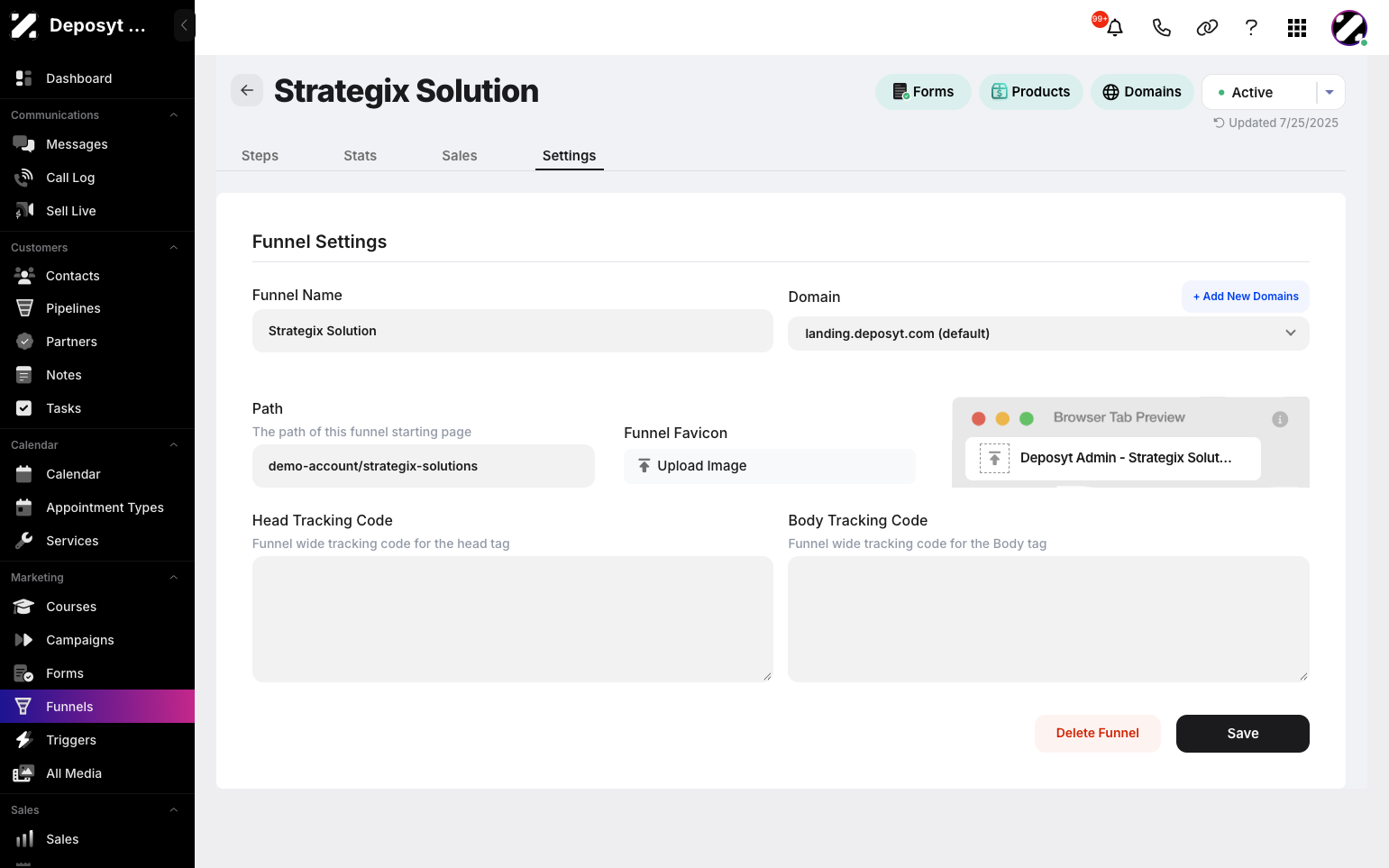
Task: Open Sell Live in the sidebar
Action: pos(97,211)
